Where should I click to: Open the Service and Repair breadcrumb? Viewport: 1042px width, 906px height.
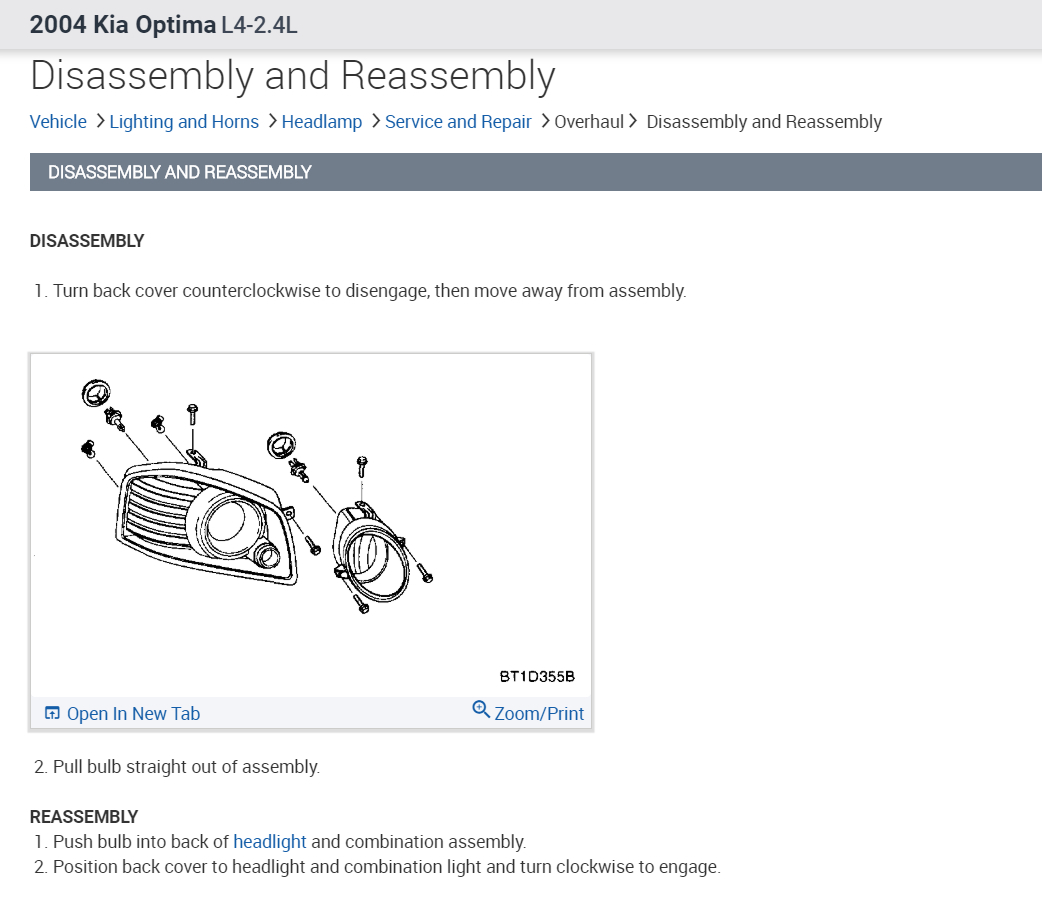pos(458,122)
